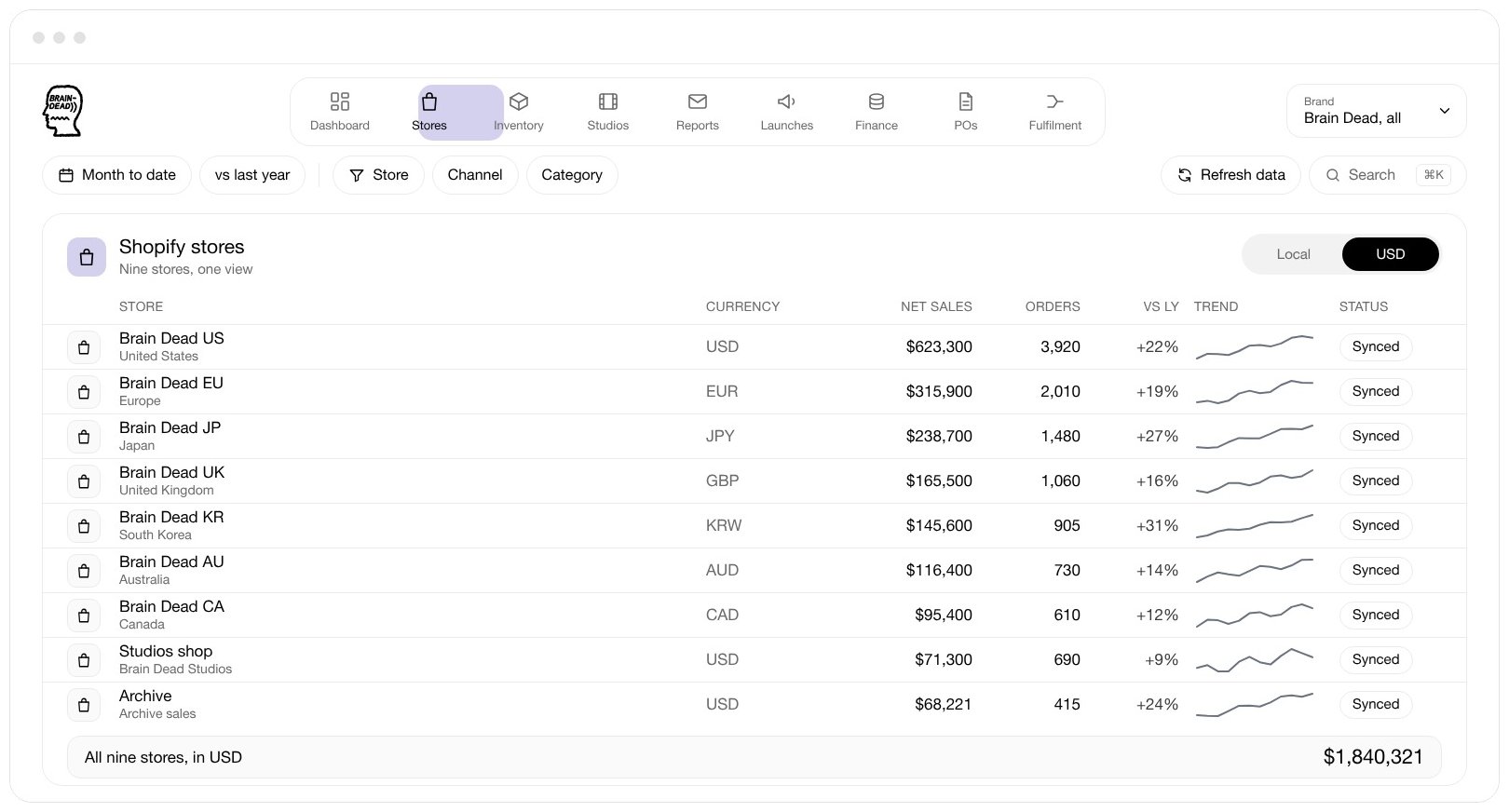Open the Dashboard section
This screenshot has height=812, width=1509.
pyautogui.click(x=340, y=112)
